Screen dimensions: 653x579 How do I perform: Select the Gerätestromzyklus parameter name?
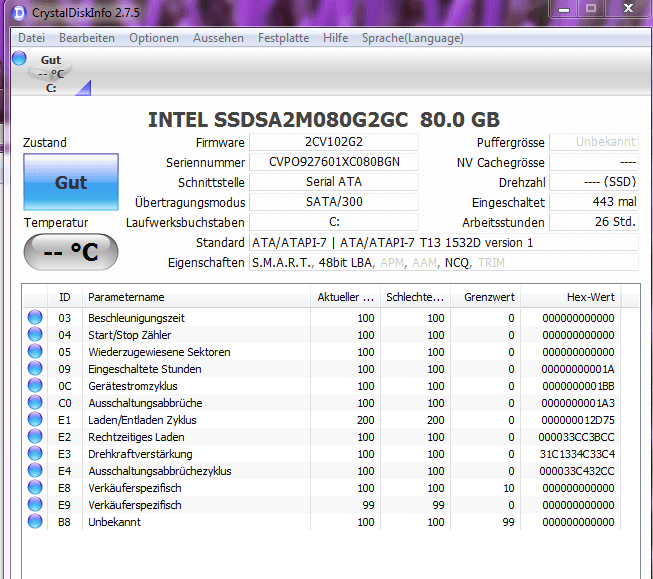[132, 386]
